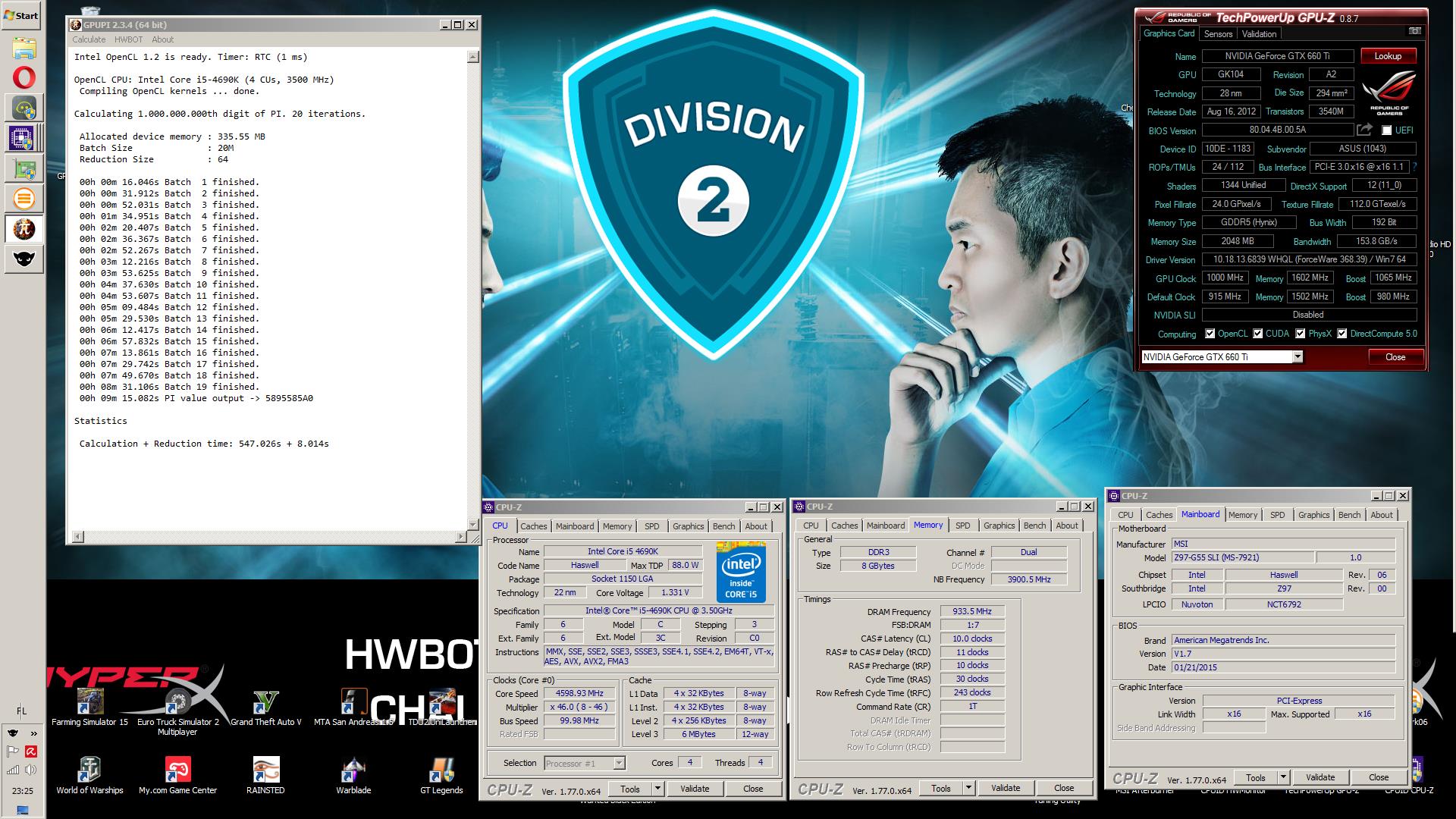Switch to the CPU-Z chip taskbar button

click(24, 139)
